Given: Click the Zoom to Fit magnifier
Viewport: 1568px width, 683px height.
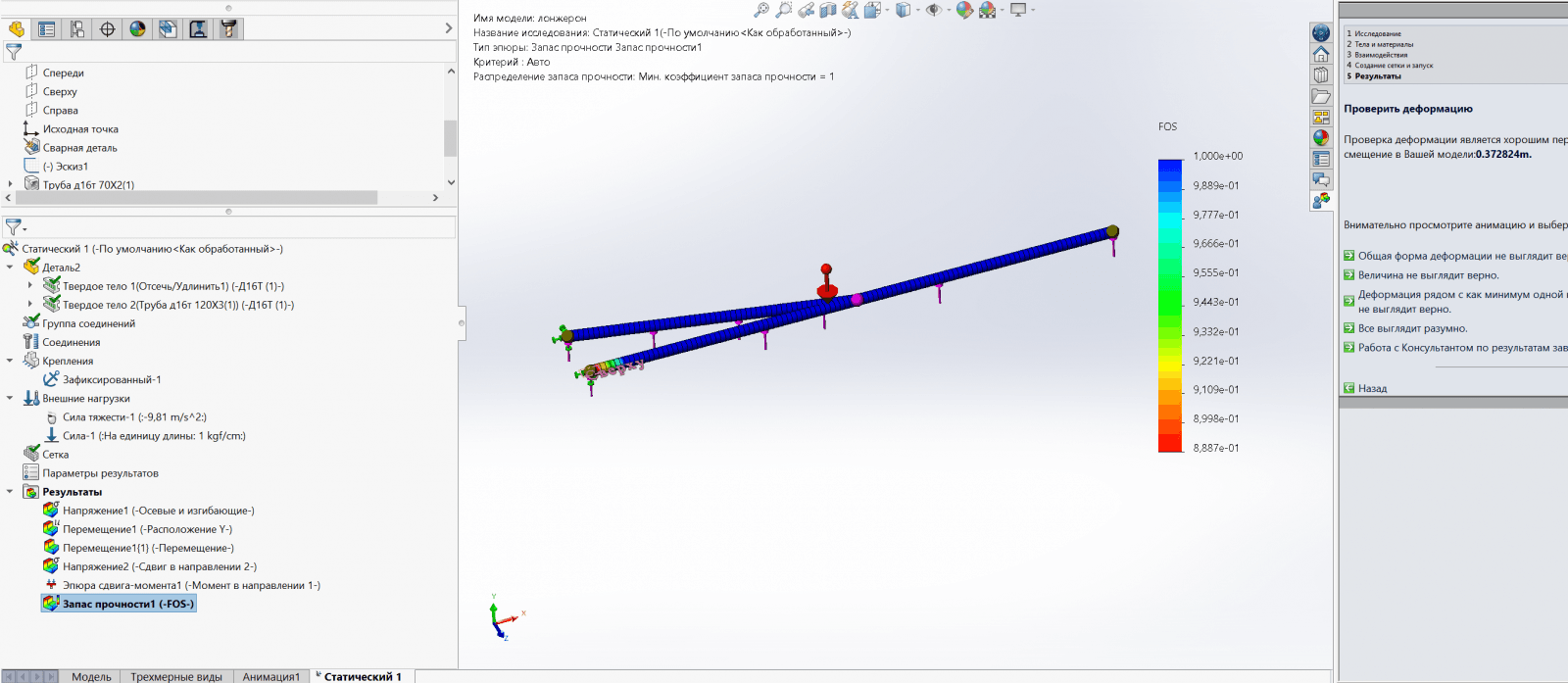Looking at the screenshot, I should 761,10.
